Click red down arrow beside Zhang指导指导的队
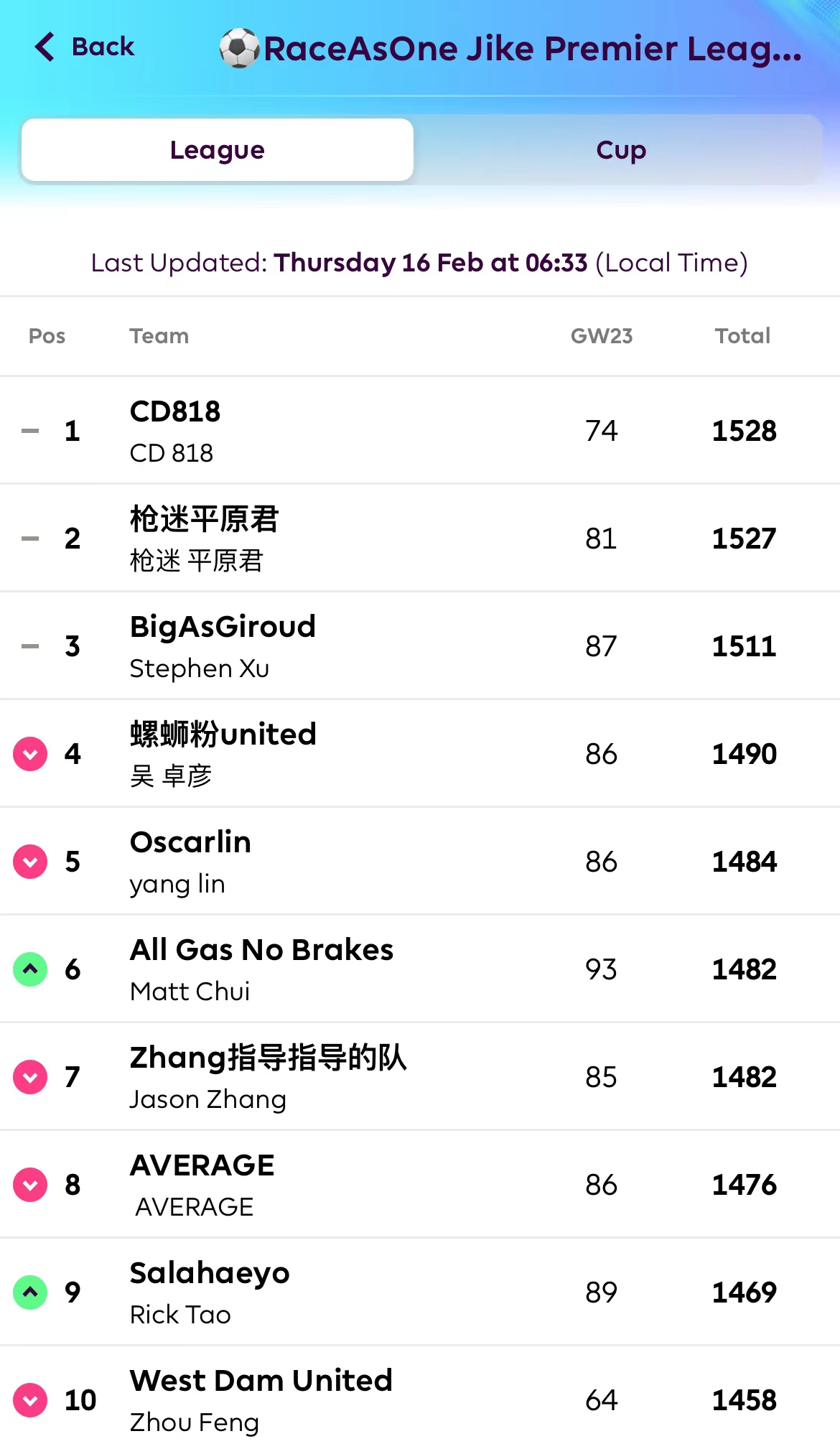This screenshot has height=1449, width=840. point(30,1077)
